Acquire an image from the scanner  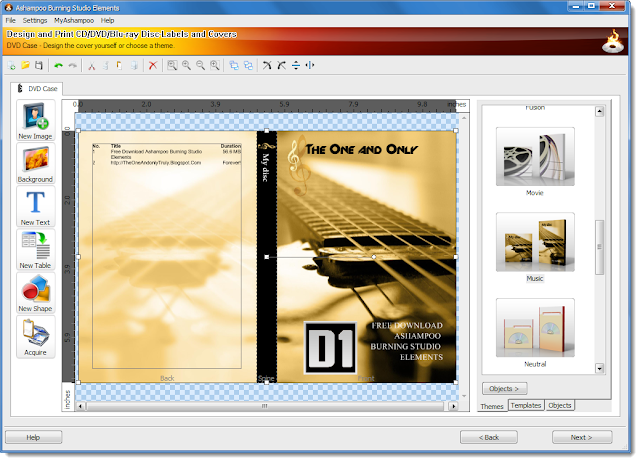pos(36,337)
